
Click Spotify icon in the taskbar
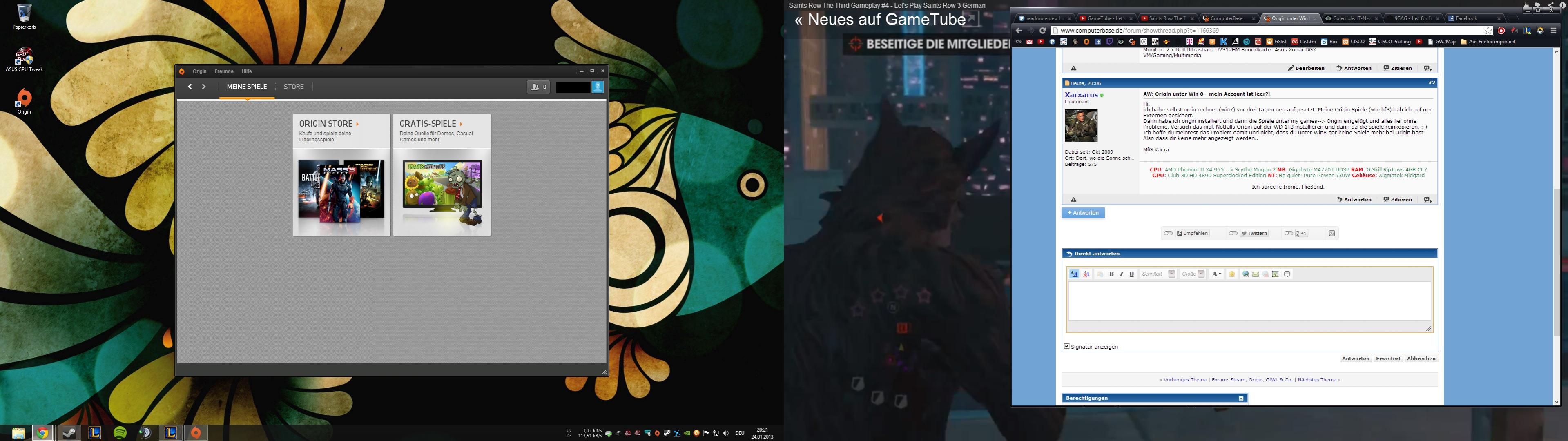[x=120, y=432]
